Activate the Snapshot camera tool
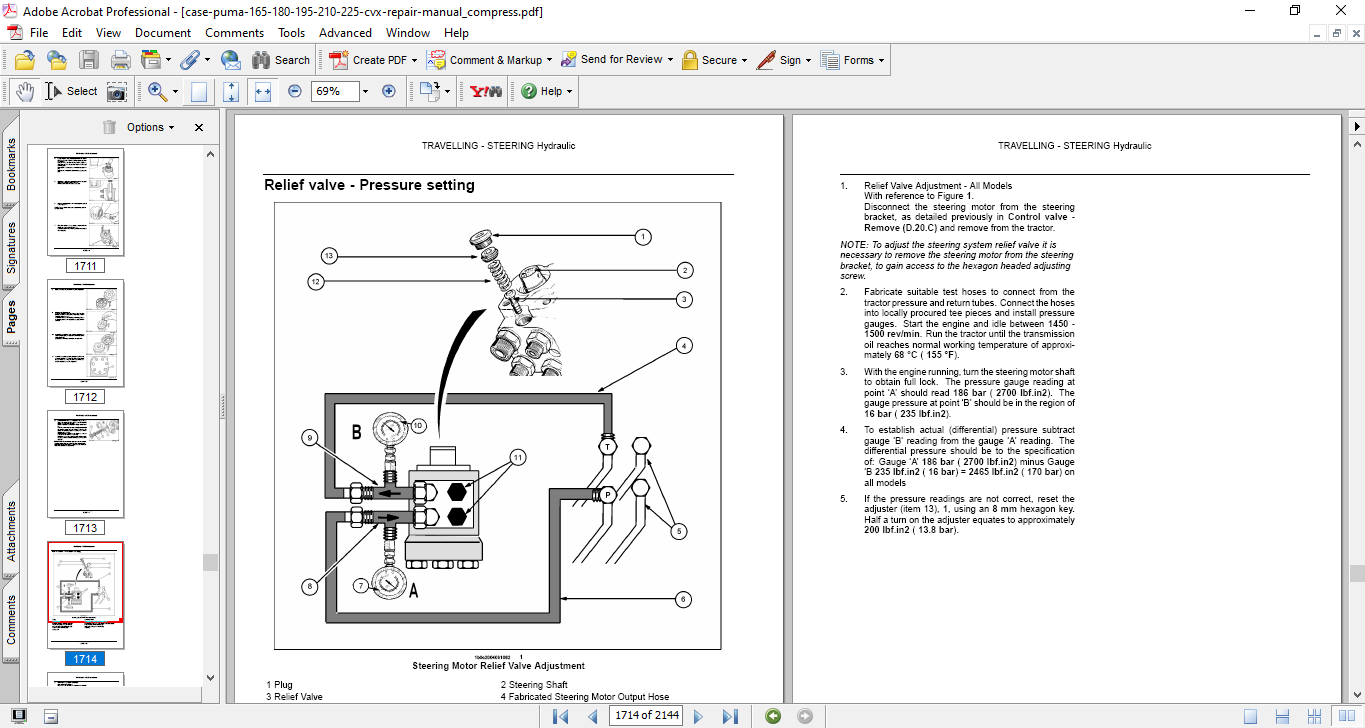 coord(117,91)
